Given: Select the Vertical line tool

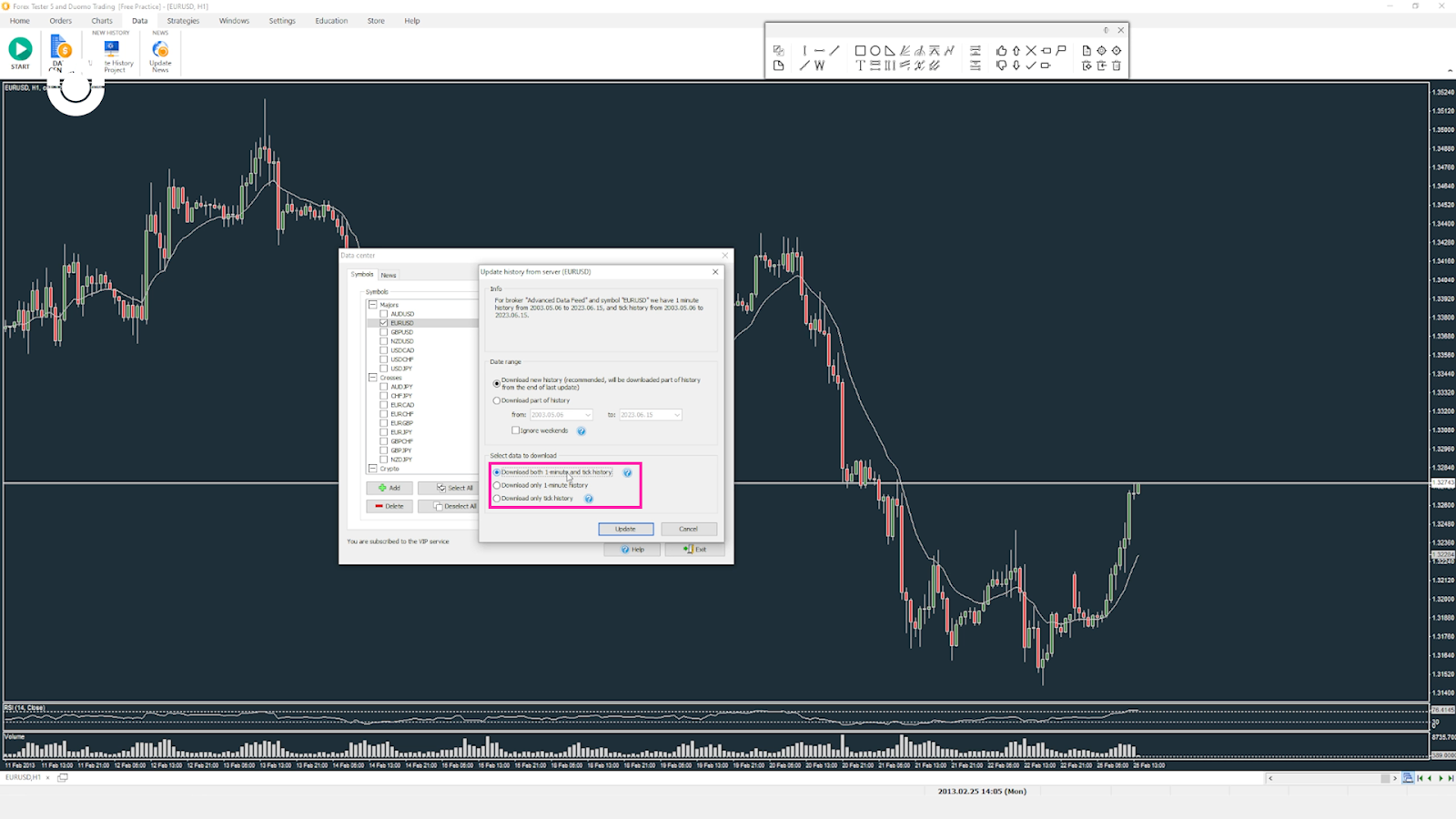Looking at the screenshot, I should [x=804, y=50].
